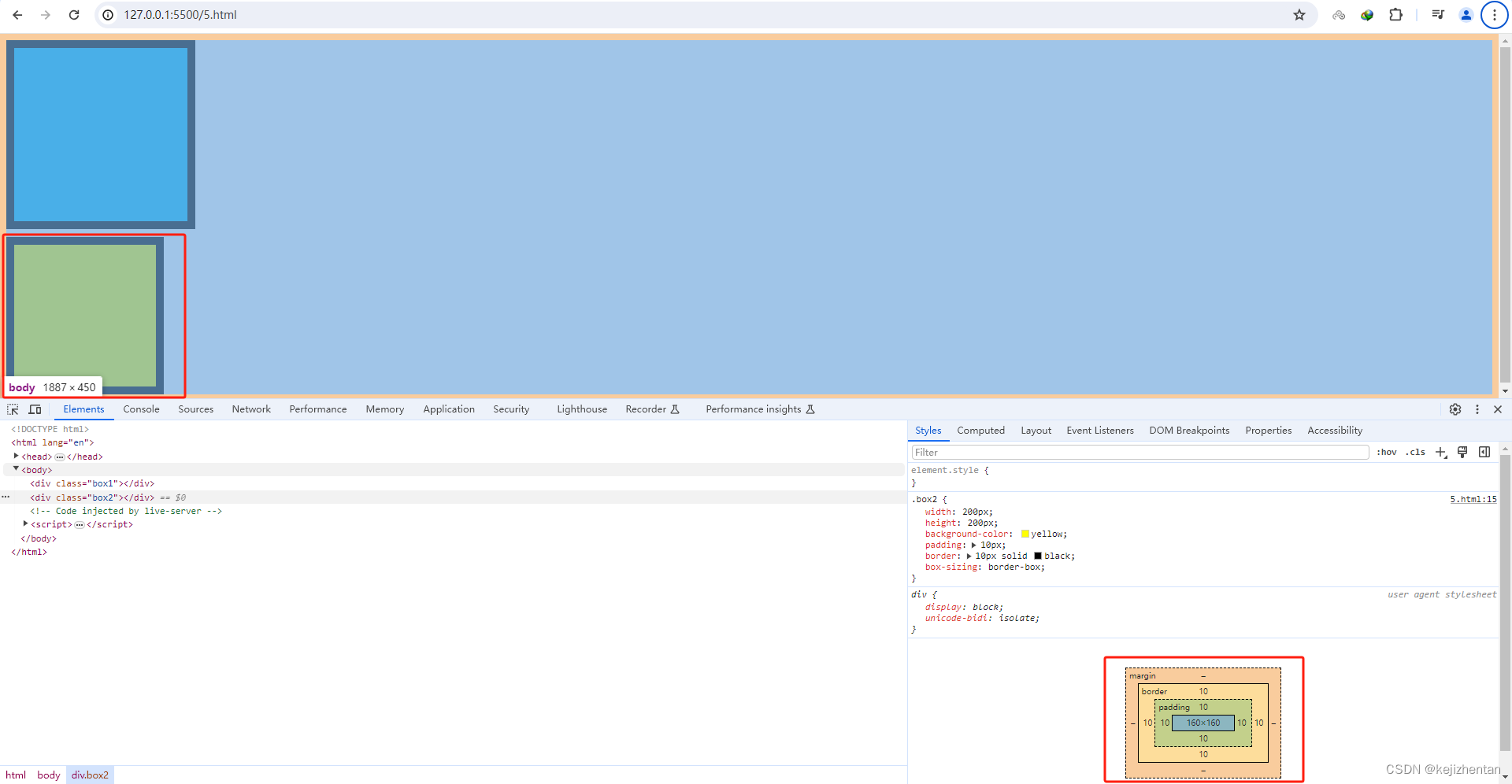Switch to the Layout pane
This screenshot has height=784, width=1512.
pos(1036,431)
